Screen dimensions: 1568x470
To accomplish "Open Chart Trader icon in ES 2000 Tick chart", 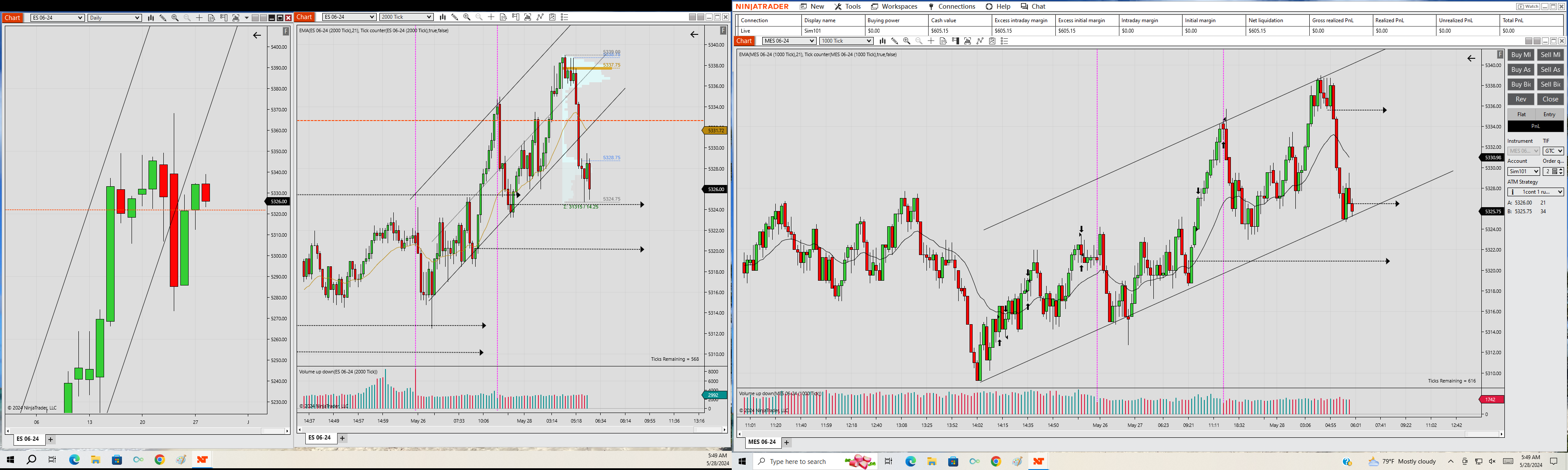I will pos(516,17).
